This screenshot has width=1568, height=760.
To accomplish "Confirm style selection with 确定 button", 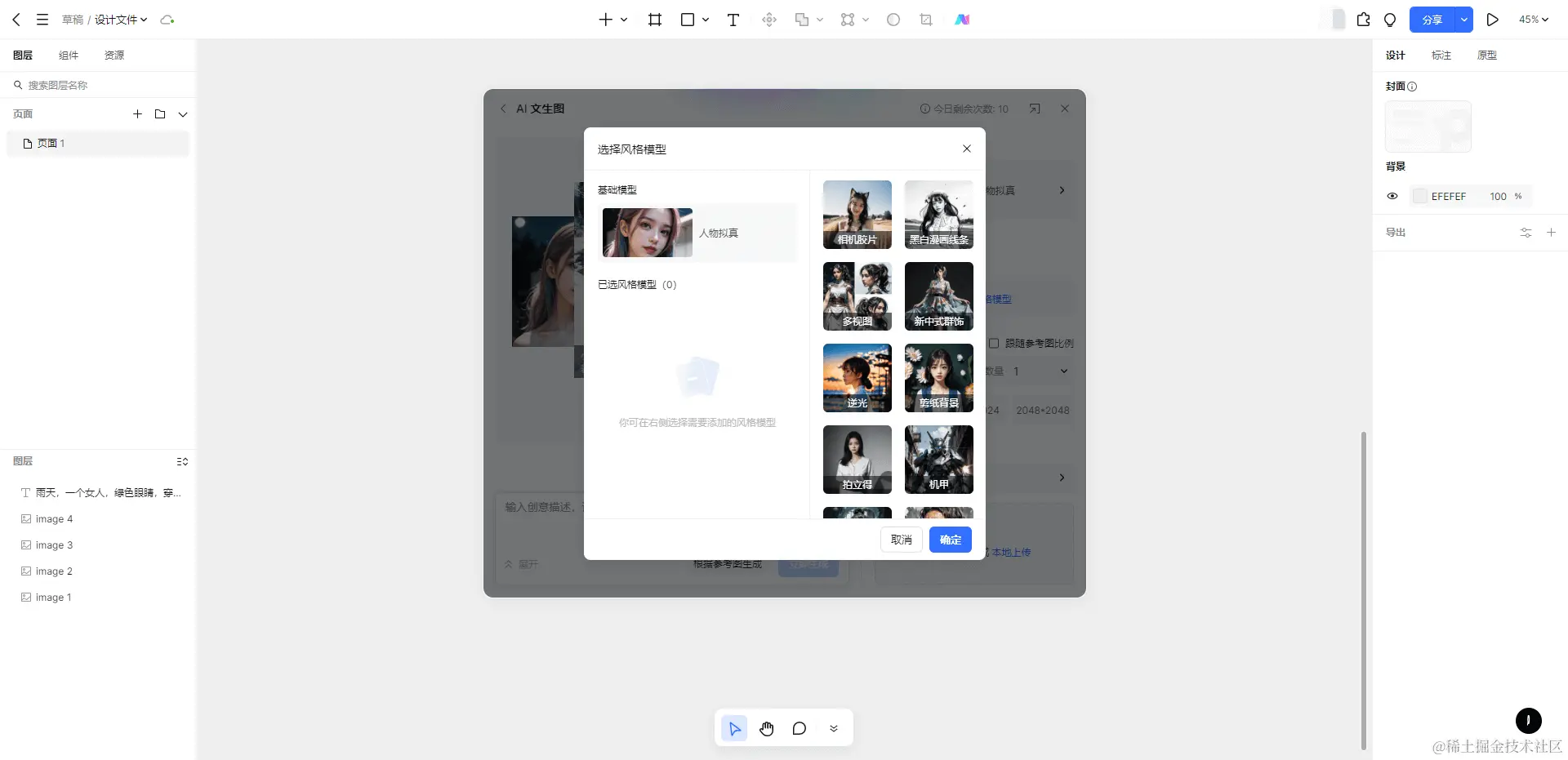I will 950,540.
